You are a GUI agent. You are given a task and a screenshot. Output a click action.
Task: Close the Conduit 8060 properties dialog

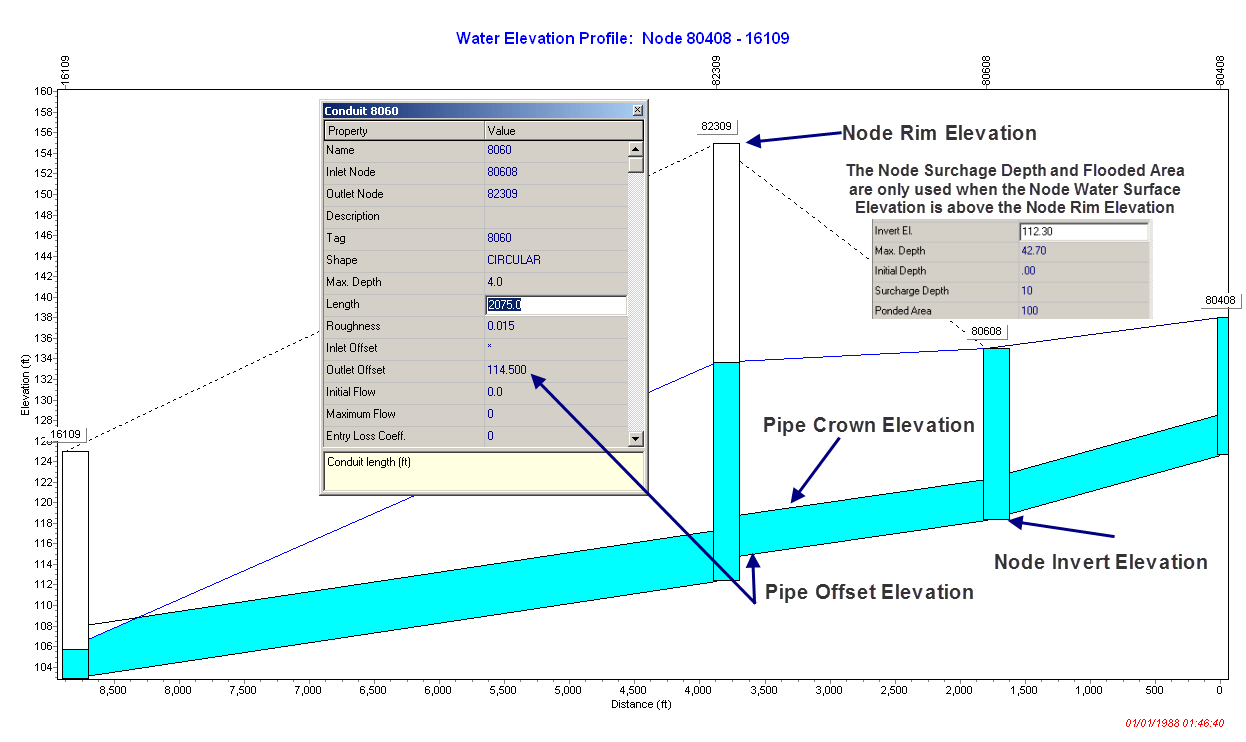tap(637, 109)
